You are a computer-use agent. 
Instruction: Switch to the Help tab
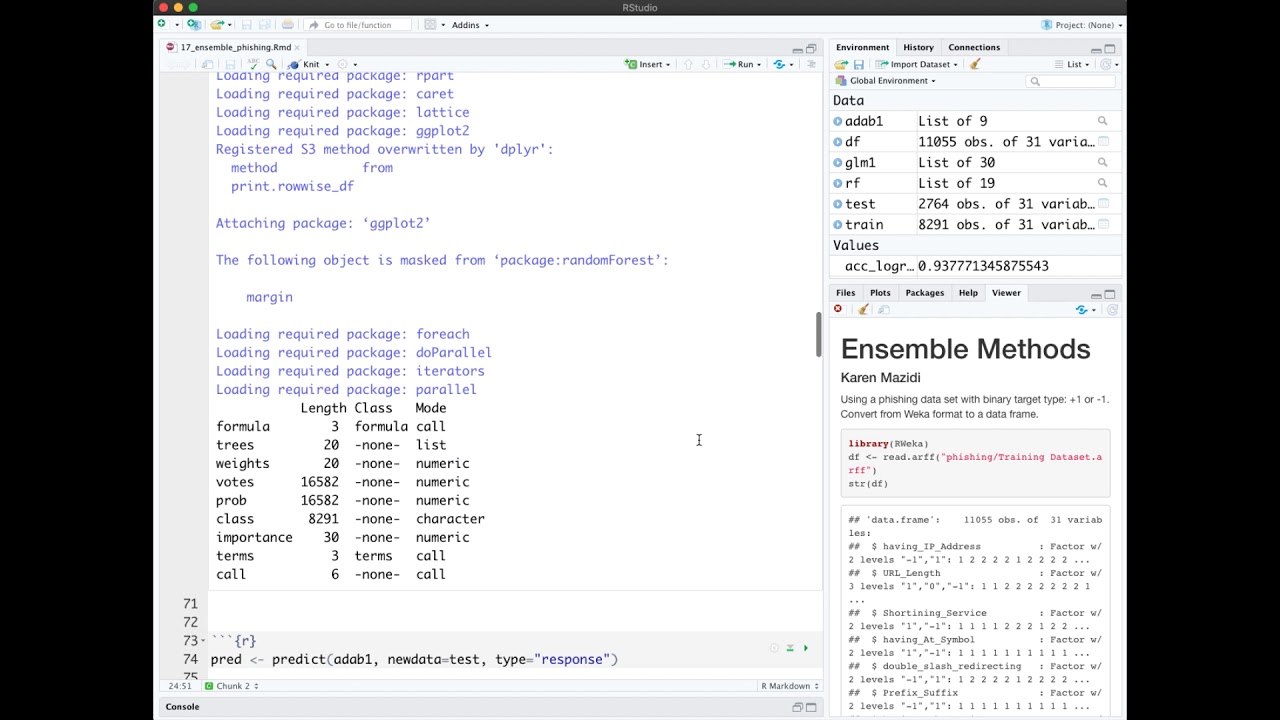tap(968, 293)
